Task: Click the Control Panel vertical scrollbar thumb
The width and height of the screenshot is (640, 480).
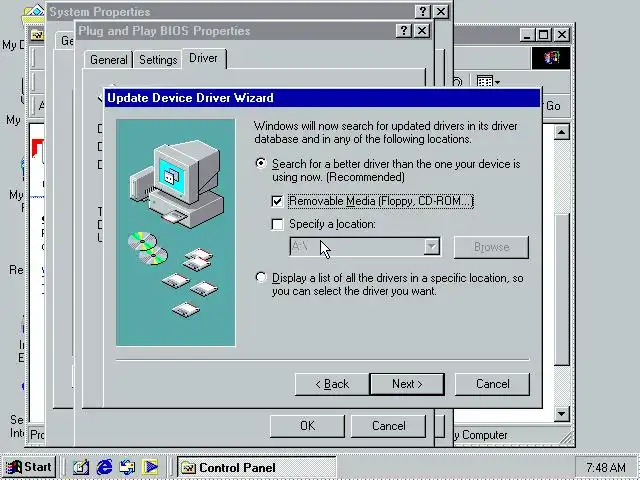Action: (x=562, y=288)
